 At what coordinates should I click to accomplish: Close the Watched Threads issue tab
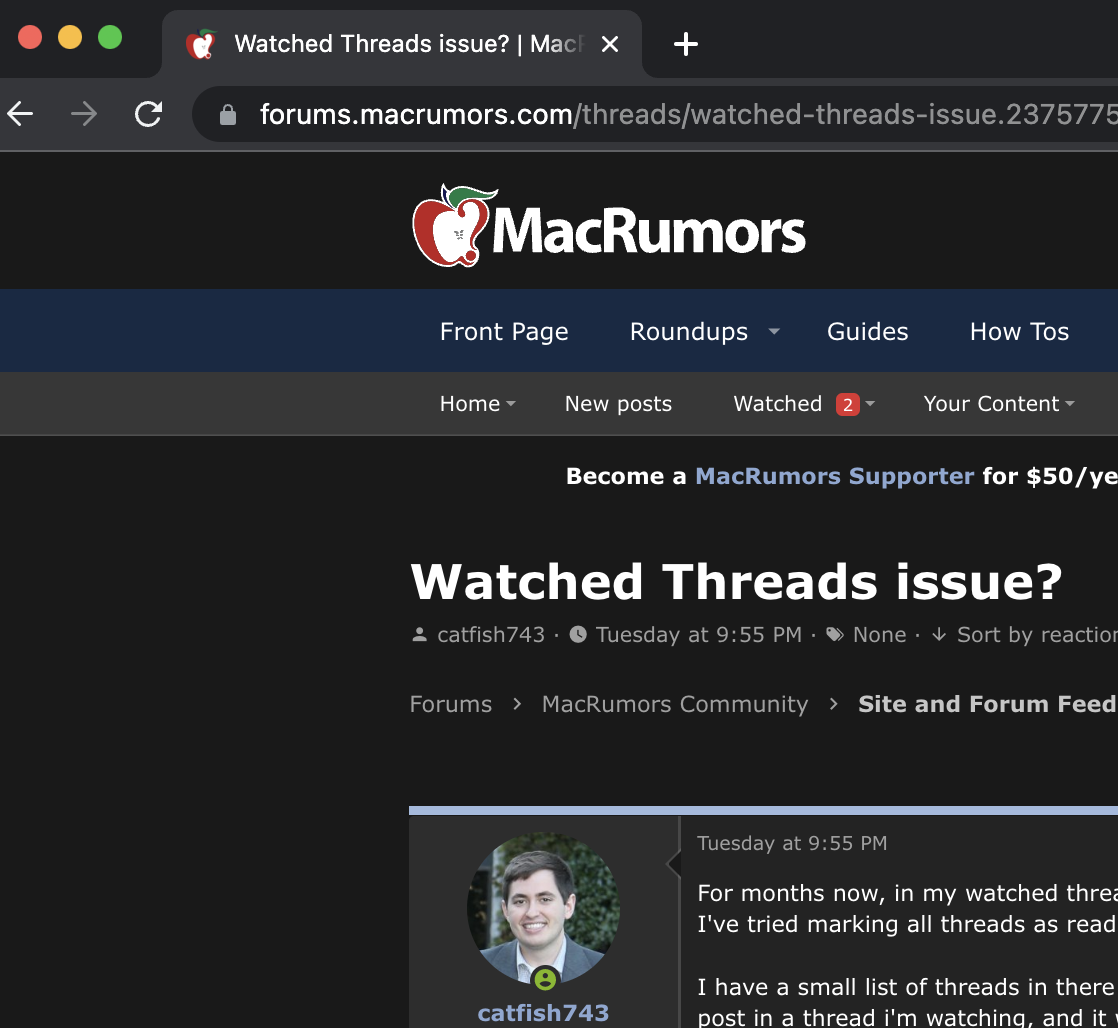tap(610, 44)
